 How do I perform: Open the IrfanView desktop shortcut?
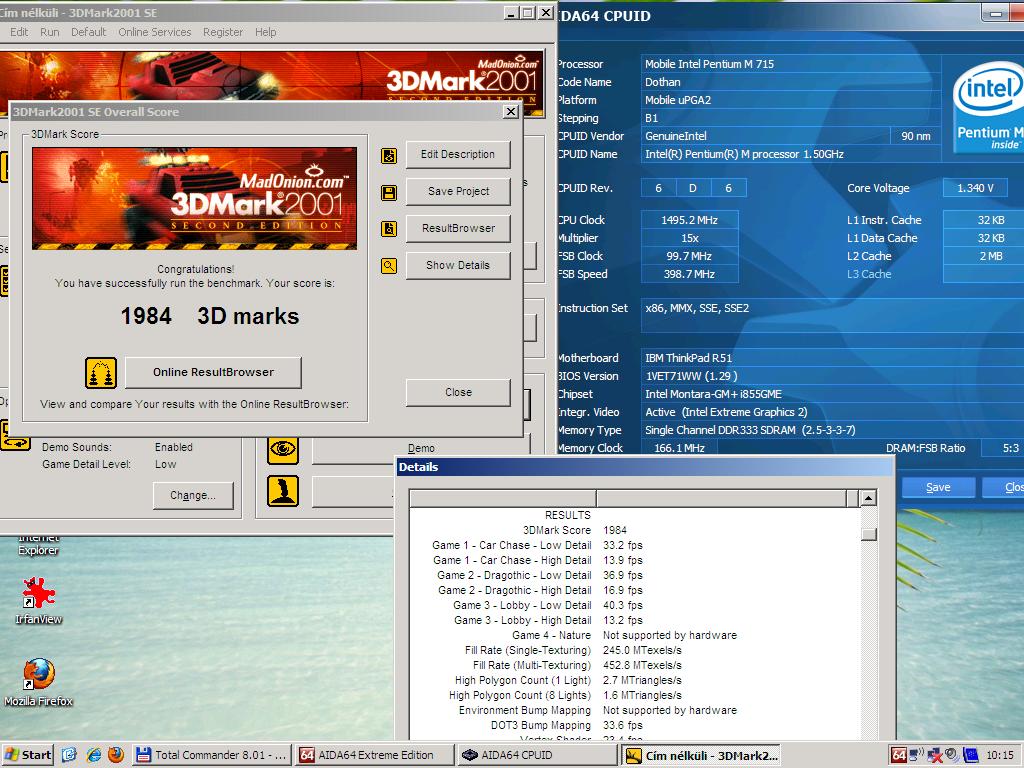point(39,601)
